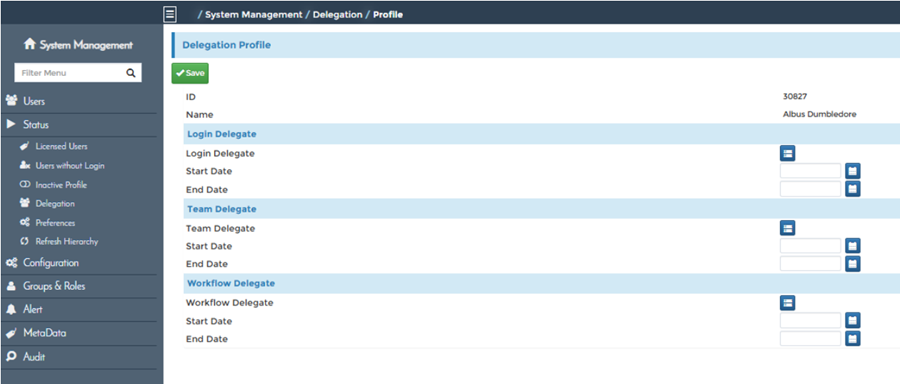
Task: Open calendar for Login Delegate Start Date
Action: pyautogui.click(x=852, y=171)
